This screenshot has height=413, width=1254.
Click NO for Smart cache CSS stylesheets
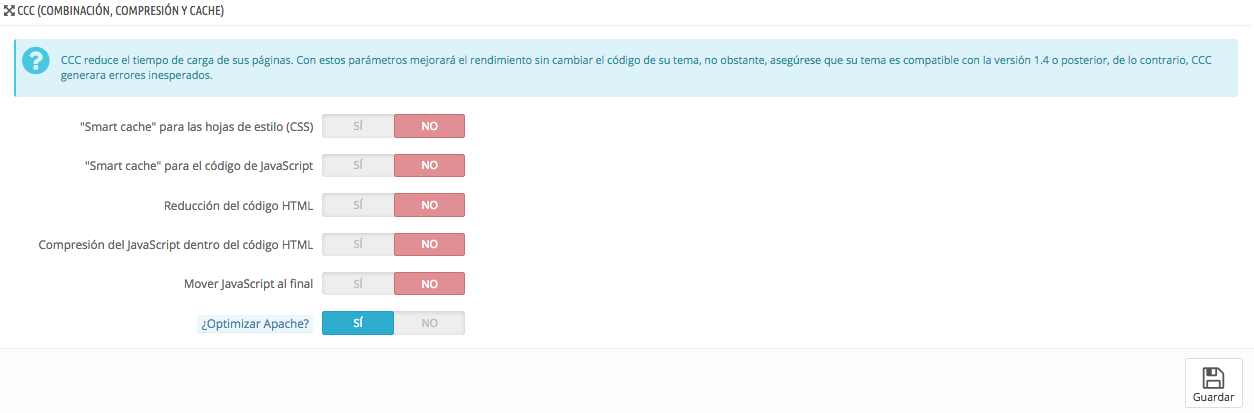[429, 126]
